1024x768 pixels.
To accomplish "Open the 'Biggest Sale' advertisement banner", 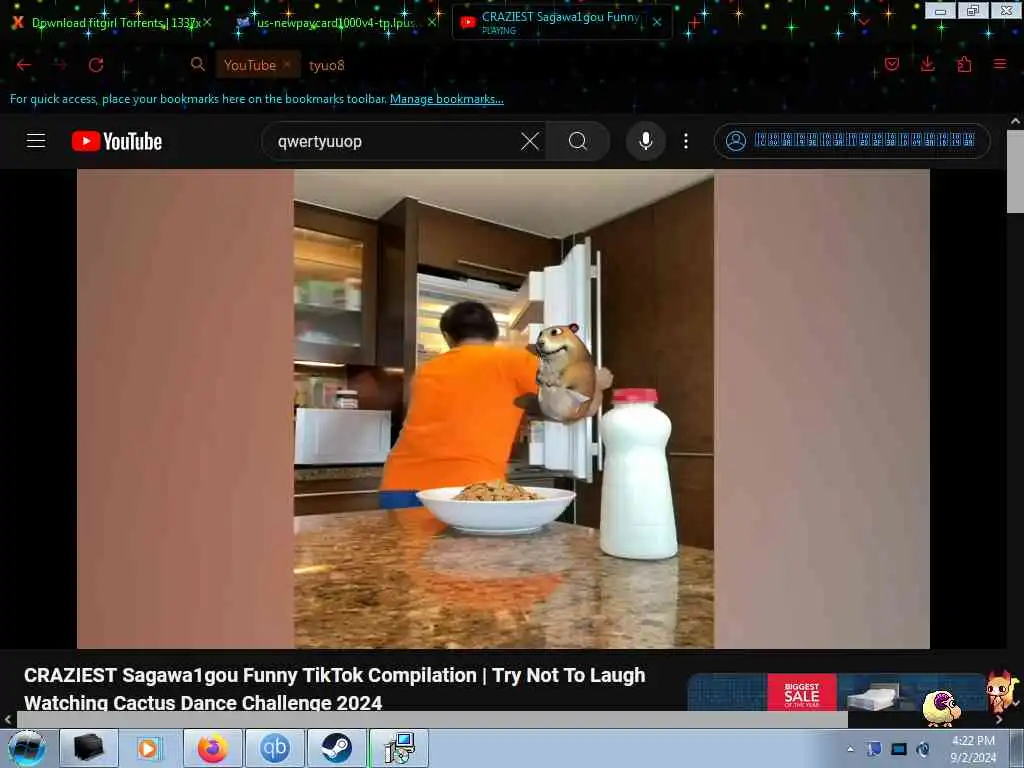I will [x=836, y=692].
